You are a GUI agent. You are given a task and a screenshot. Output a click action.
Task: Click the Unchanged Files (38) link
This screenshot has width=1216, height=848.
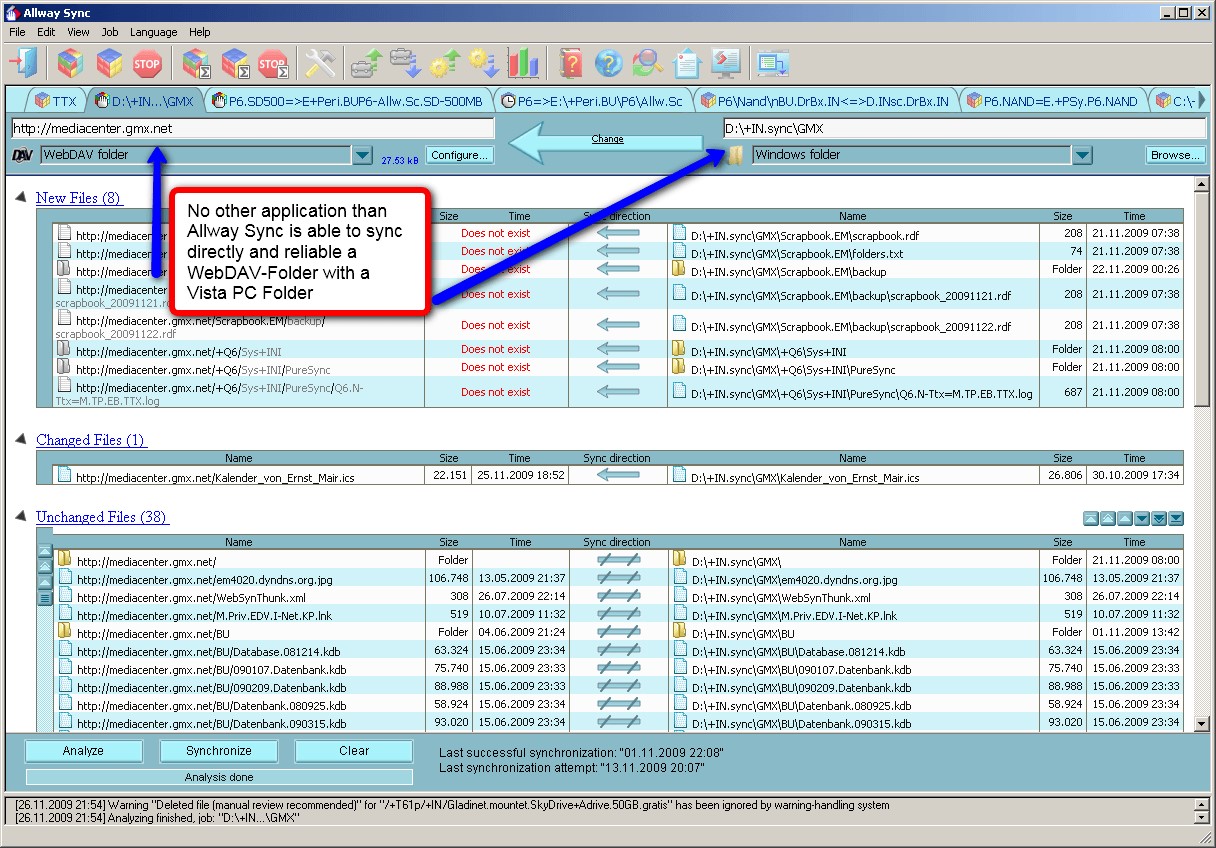pyautogui.click(x=102, y=517)
